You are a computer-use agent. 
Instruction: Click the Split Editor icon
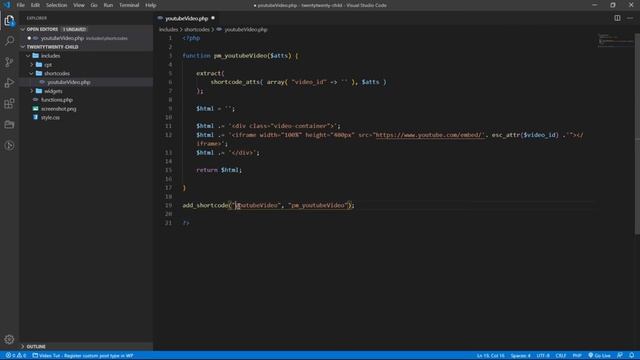(617, 18)
